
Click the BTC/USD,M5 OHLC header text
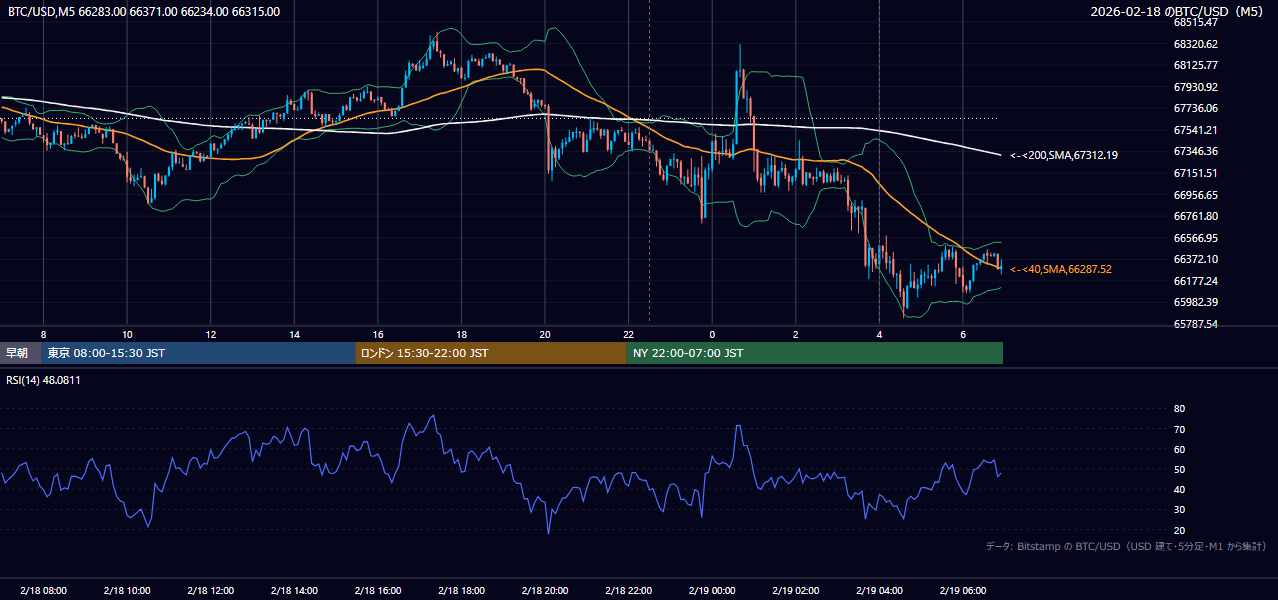(x=144, y=12)
